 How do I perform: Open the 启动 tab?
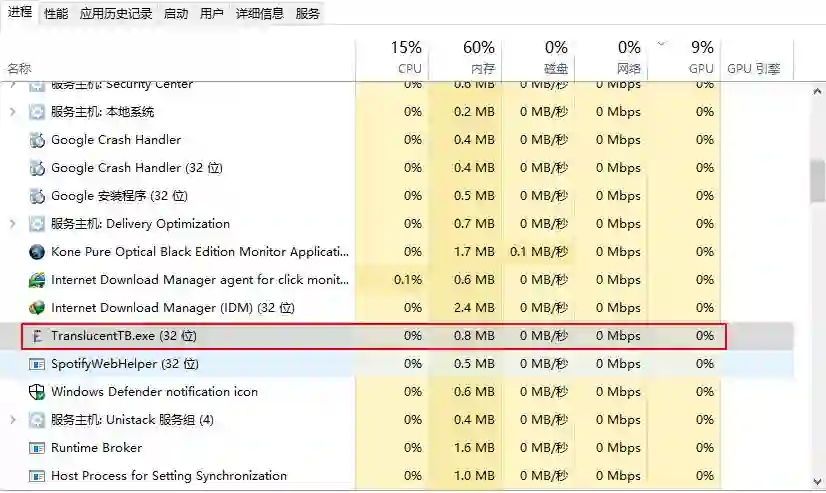(x=175, y=14)
